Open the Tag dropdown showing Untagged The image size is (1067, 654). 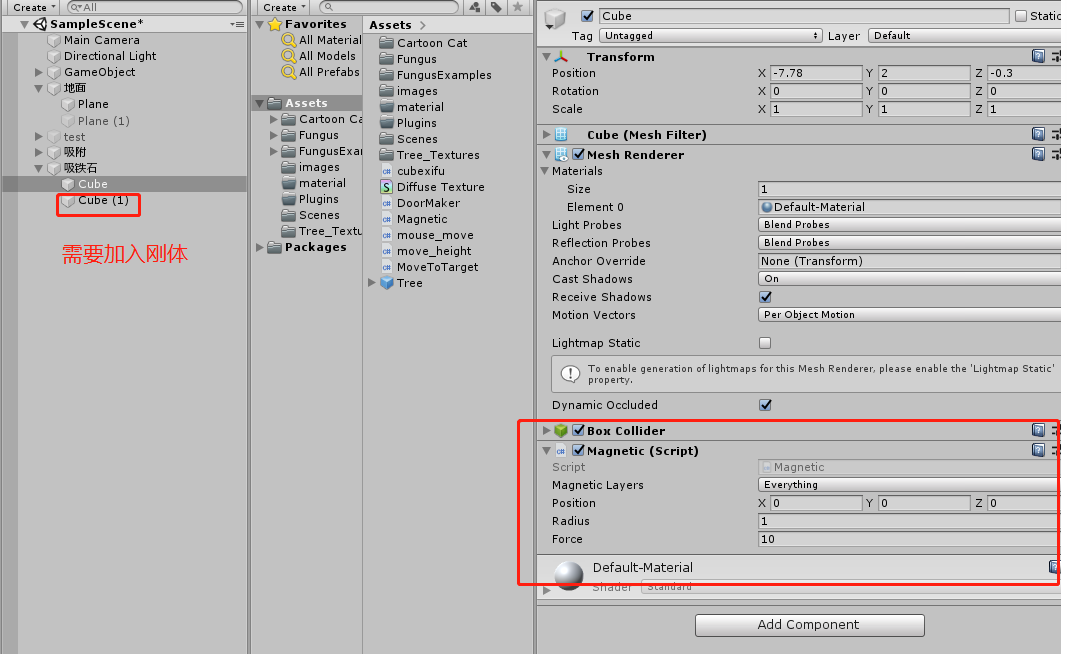click(710, 35)
